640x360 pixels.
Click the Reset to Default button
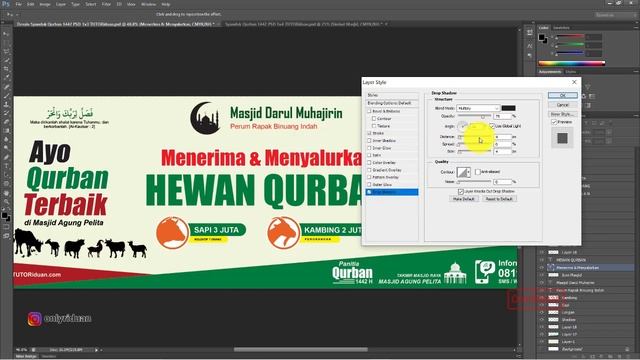pos(499,199)
